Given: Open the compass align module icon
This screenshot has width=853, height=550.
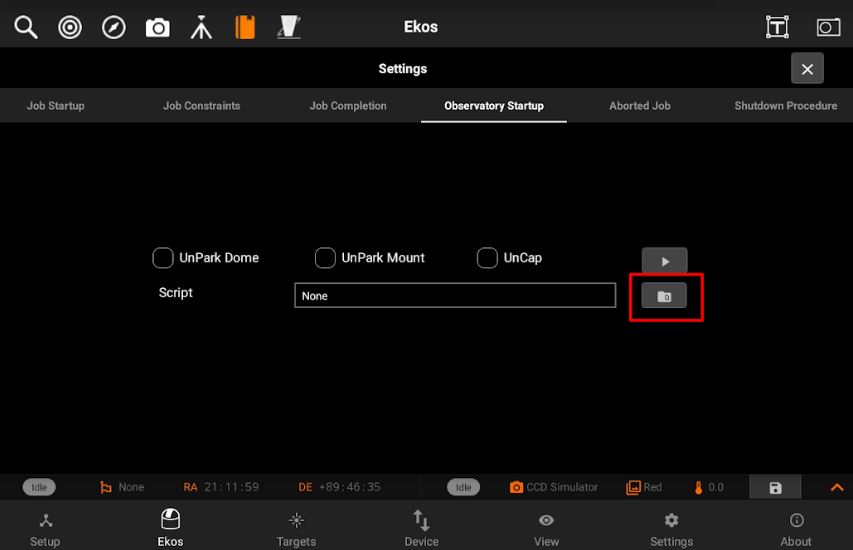Looking at the screenshot, I should point(114,27).
